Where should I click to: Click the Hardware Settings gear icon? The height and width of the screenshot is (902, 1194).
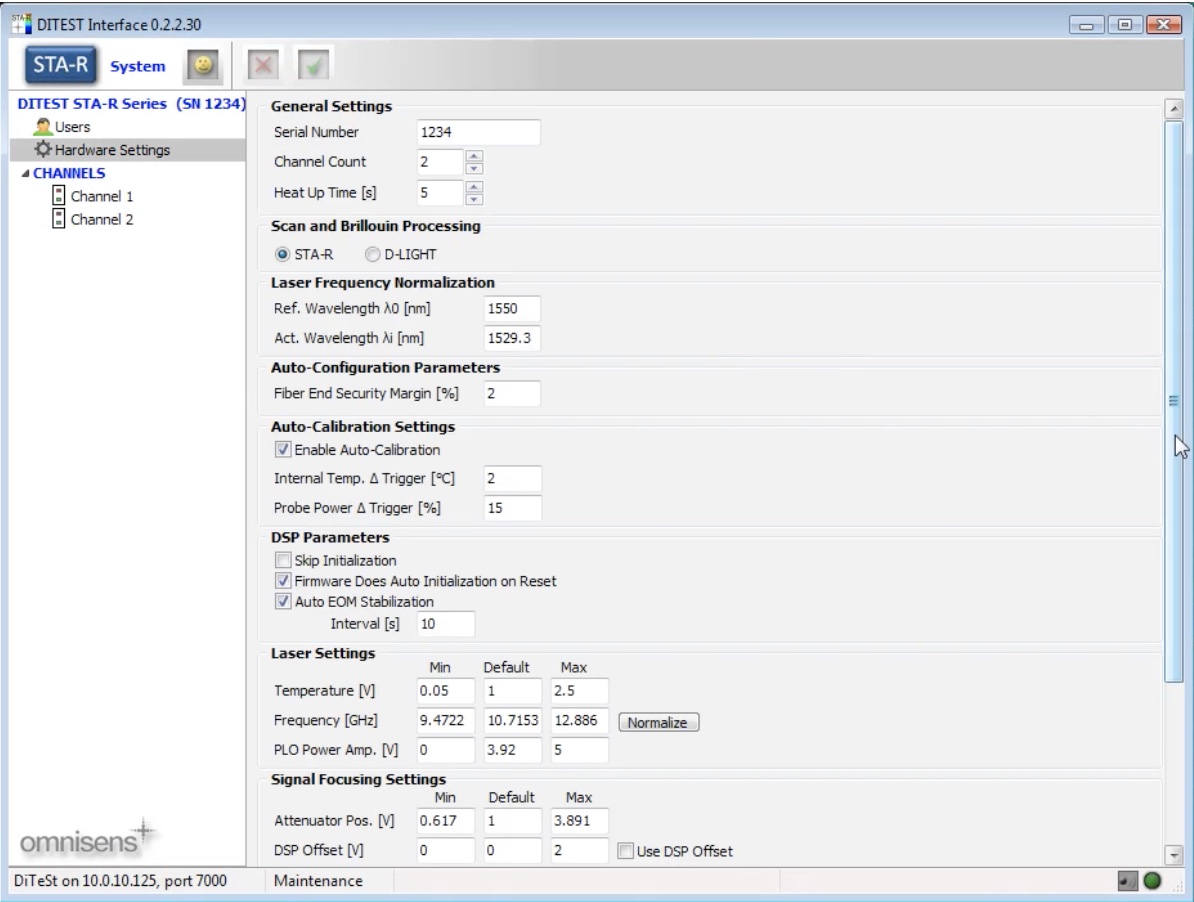pos(43,149)
